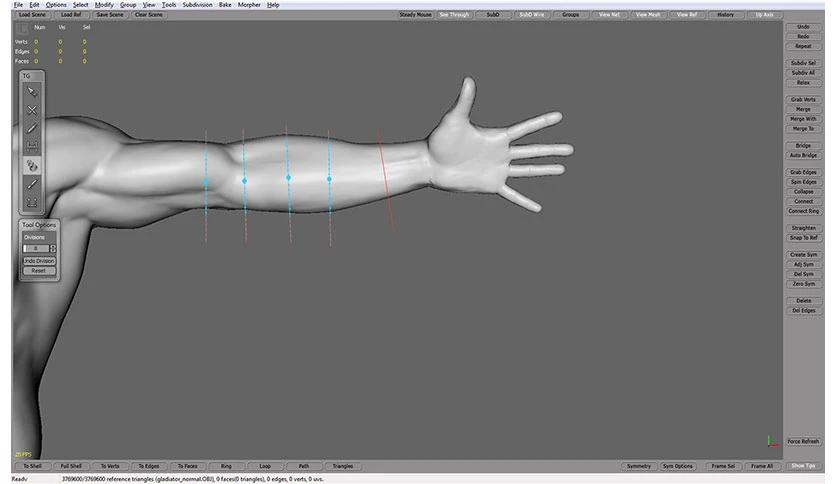Toggle View Mesh option
This screenshot has height=484, width=836.
tap(648, 15)
